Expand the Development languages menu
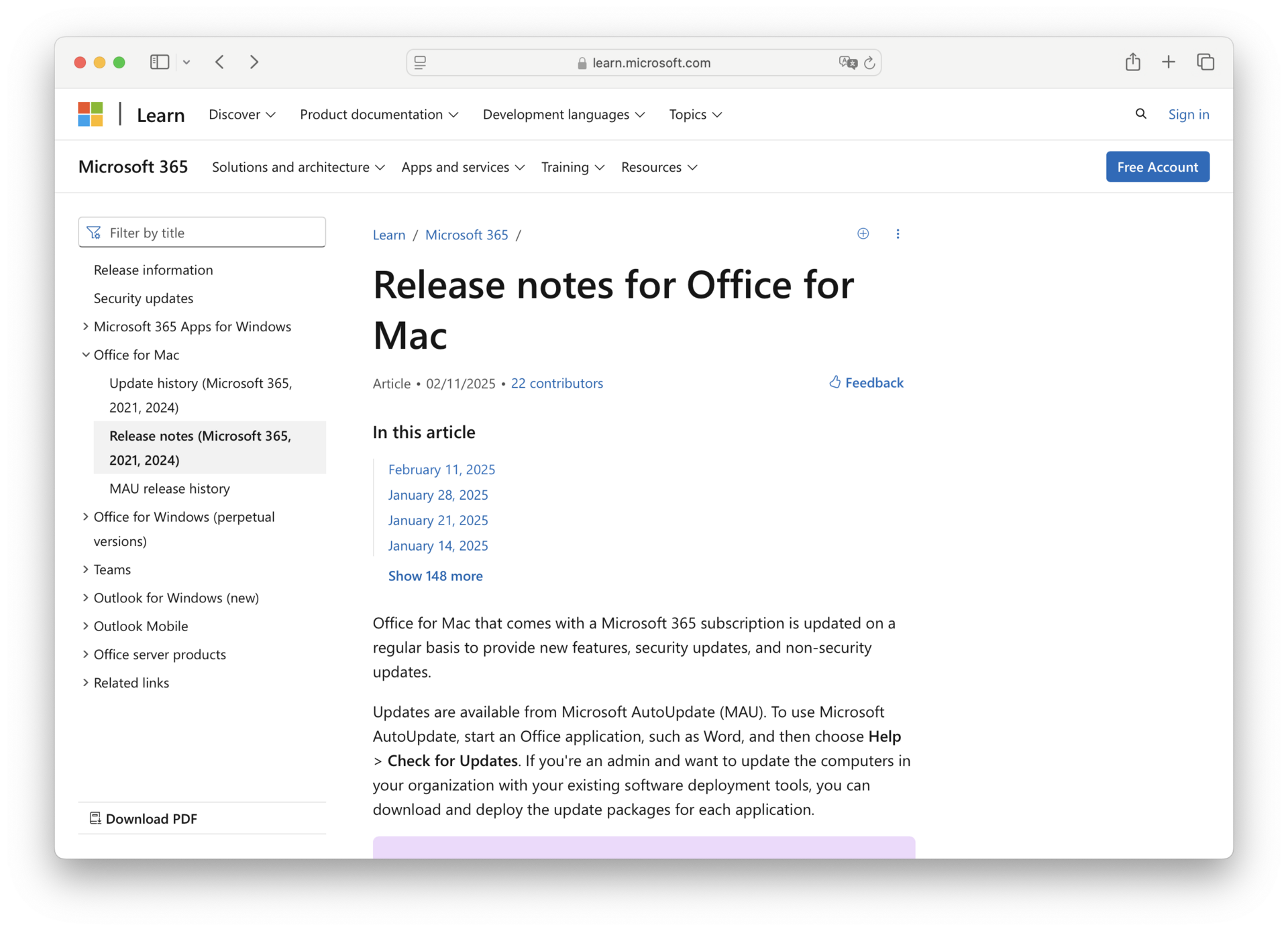The height and width of the screenshot is (931, 1288). pyautogui.click(x=563, y=115)
